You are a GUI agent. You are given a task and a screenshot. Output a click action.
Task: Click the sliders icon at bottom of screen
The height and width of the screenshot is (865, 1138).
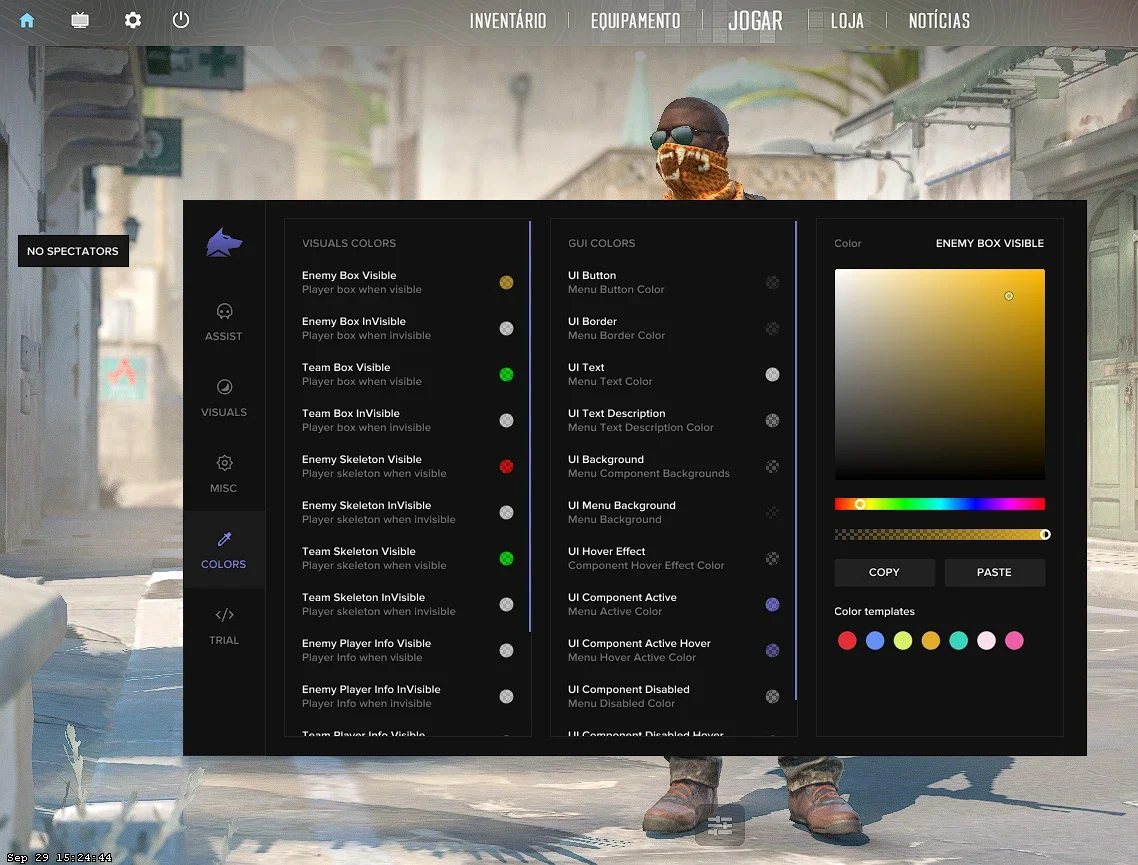pos(720,825)
